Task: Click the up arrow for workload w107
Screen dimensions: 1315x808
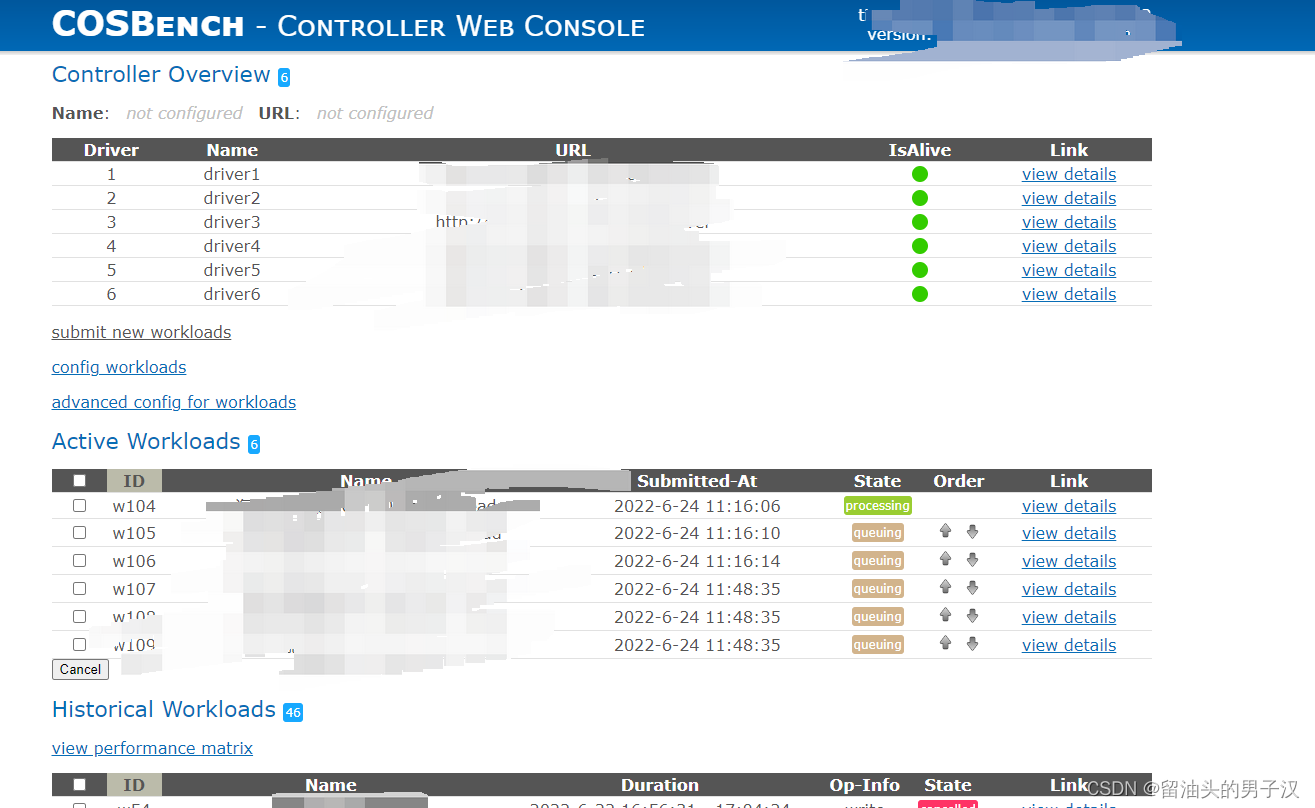Action: (x=945, y=588)
